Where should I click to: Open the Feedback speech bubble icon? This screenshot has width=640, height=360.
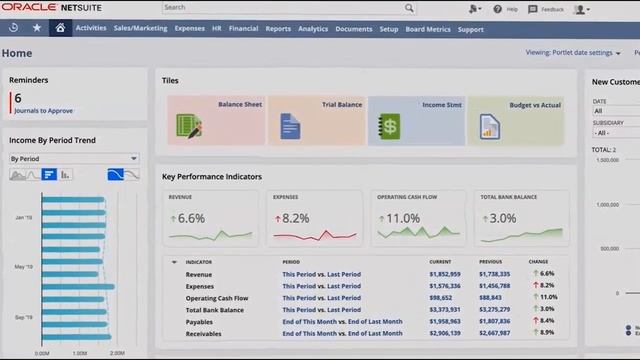pyautogui.click(x=532, y=9)
